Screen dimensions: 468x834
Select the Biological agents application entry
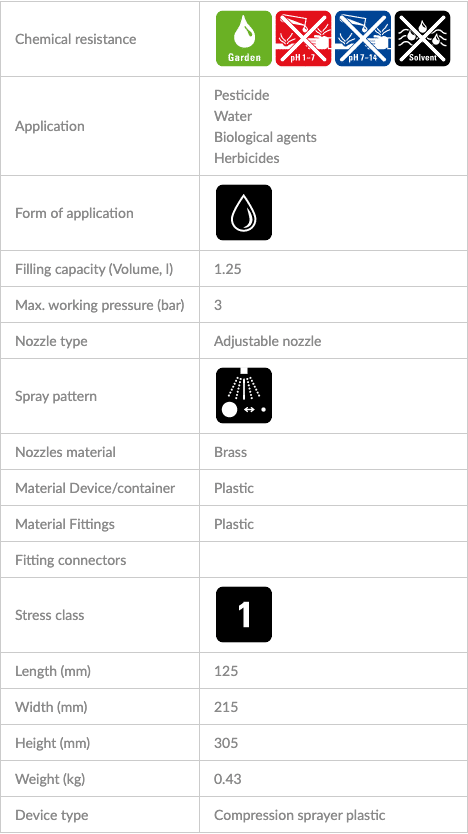click(x=265, y=137)
